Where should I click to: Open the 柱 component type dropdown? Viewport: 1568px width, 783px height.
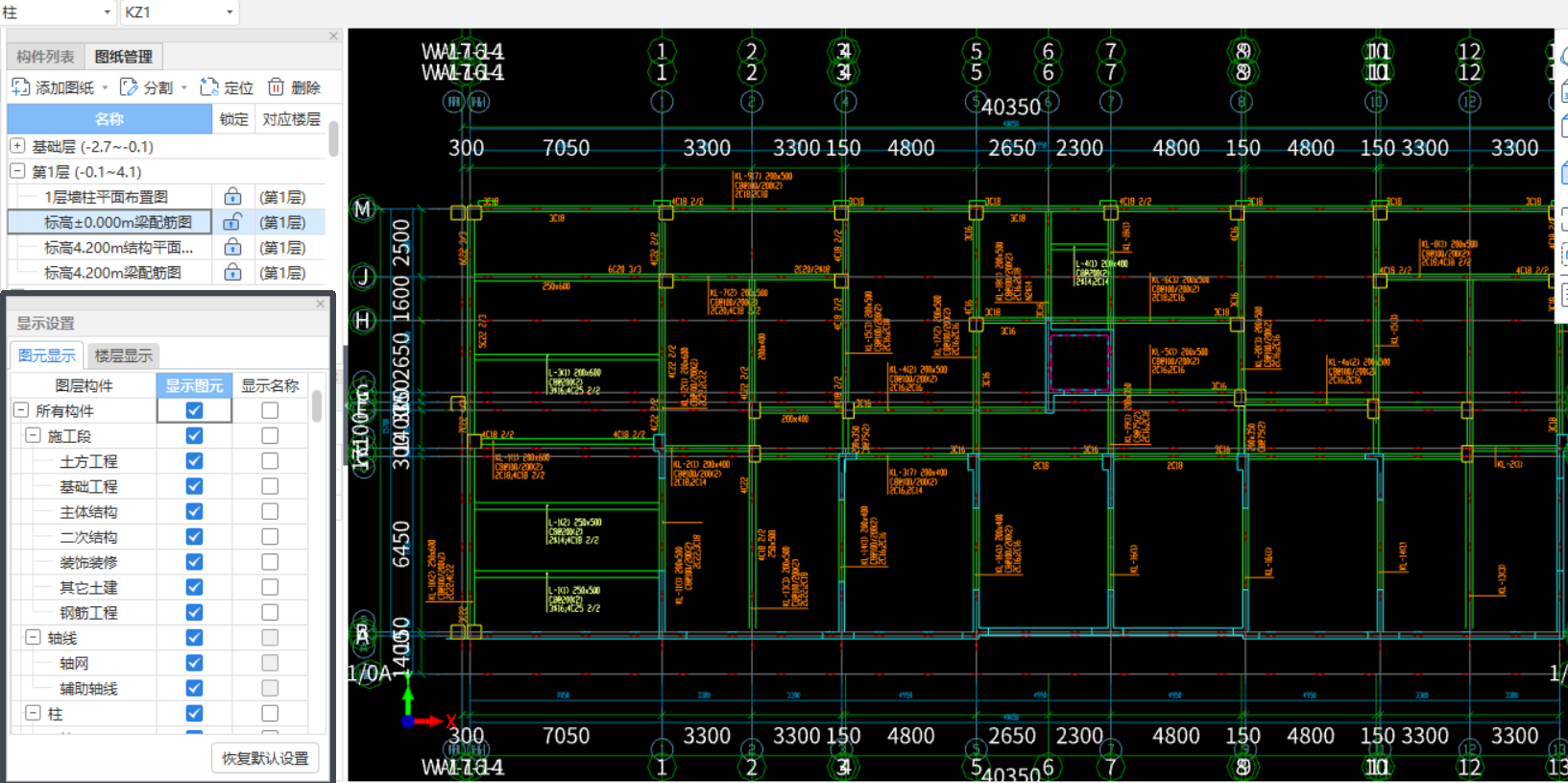pyautogui.click(x=107, y=12)
